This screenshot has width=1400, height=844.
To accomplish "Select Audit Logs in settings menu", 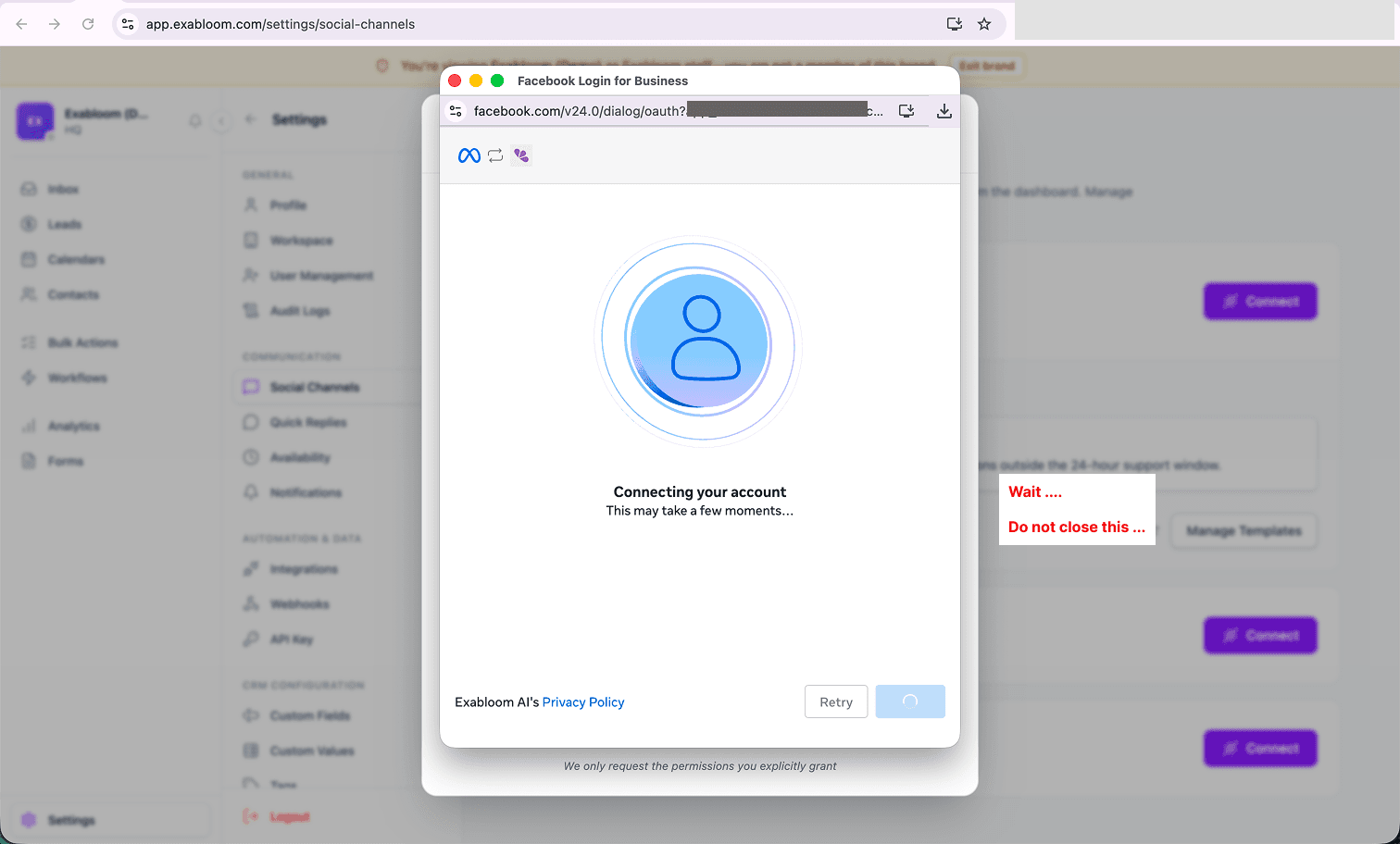I will pyautogui.click(x=299, y=311).
